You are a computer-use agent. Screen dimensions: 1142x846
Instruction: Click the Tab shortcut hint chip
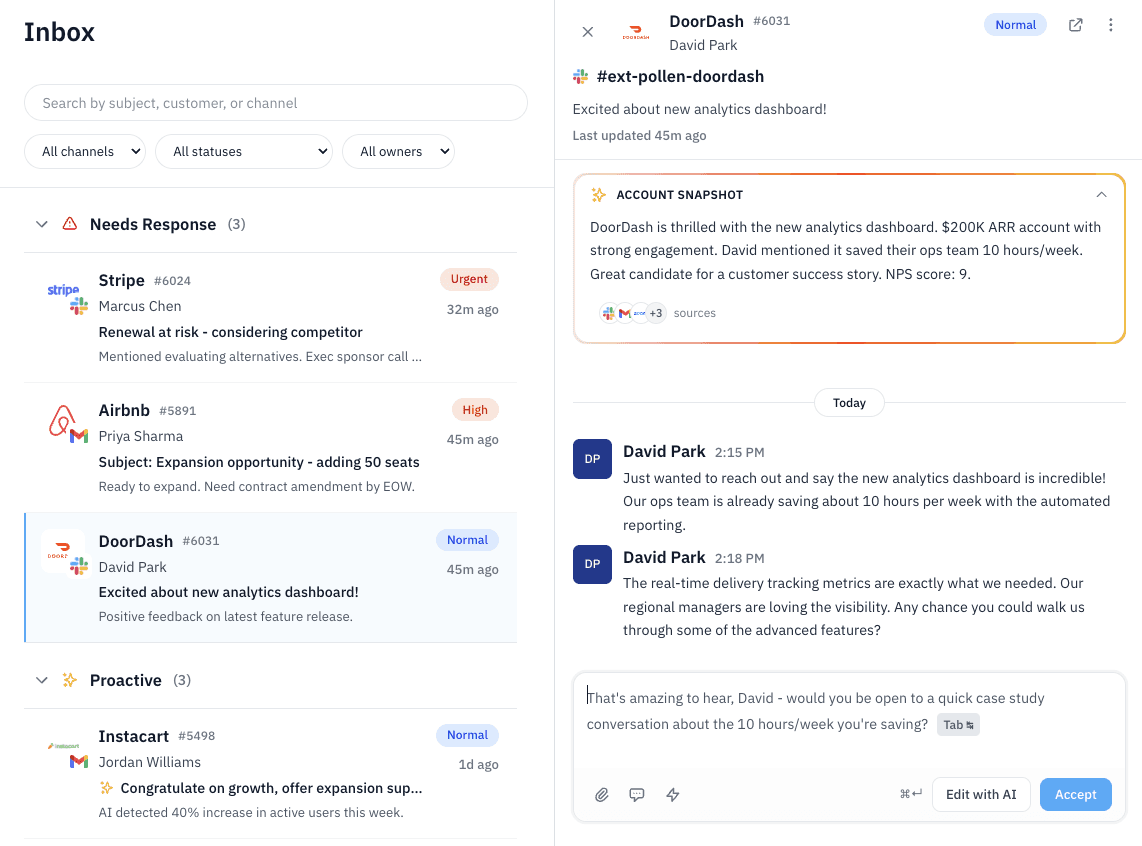[x=958, y=724]
